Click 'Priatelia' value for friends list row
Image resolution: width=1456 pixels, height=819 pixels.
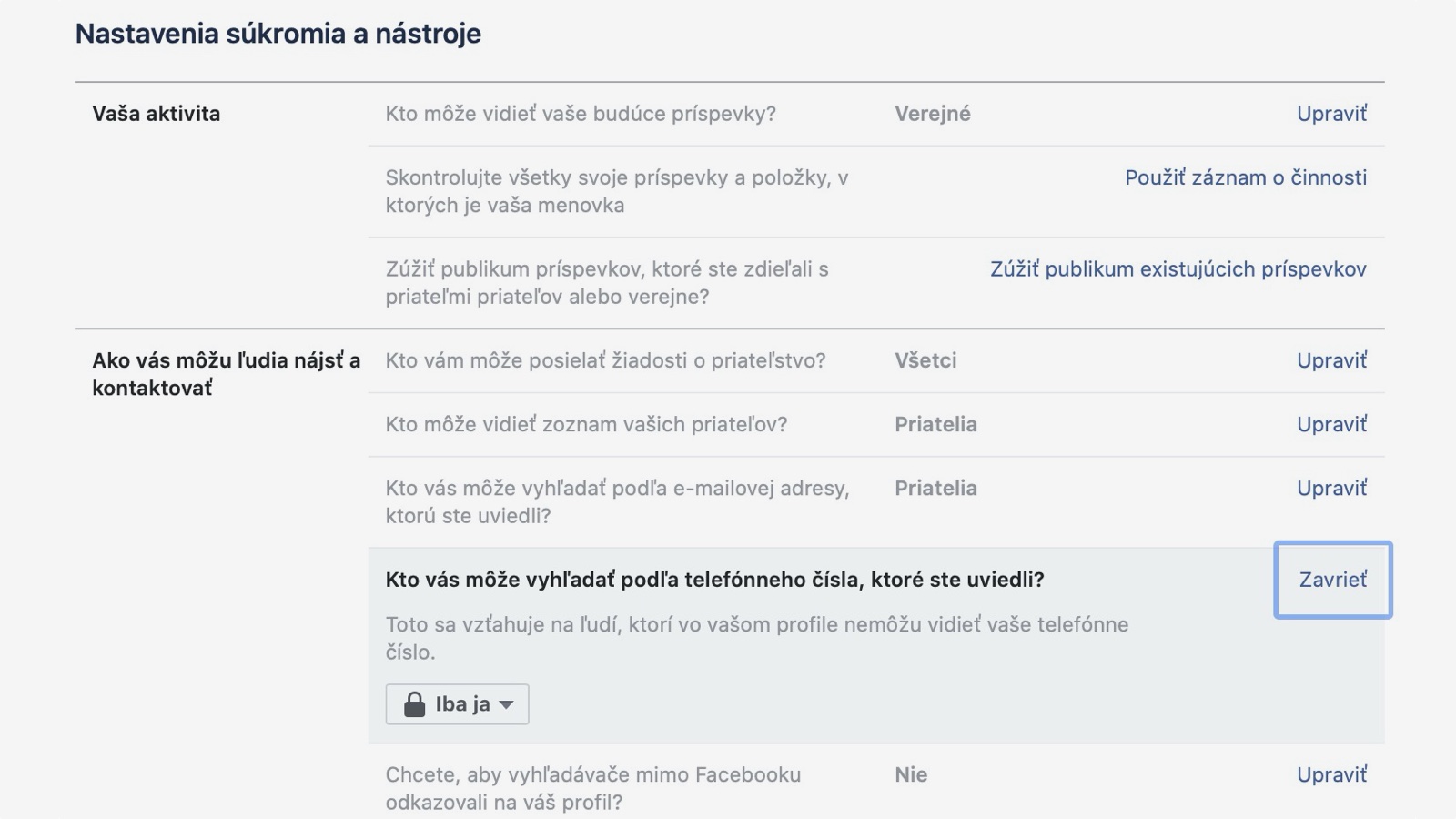click(935, 424)
